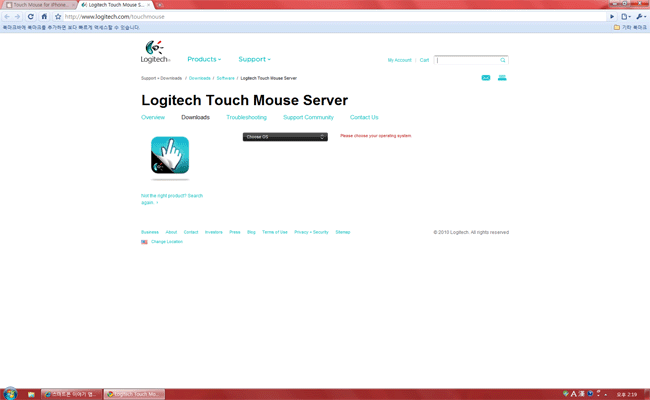Click Not the right product? Search again

coord(172,199)
